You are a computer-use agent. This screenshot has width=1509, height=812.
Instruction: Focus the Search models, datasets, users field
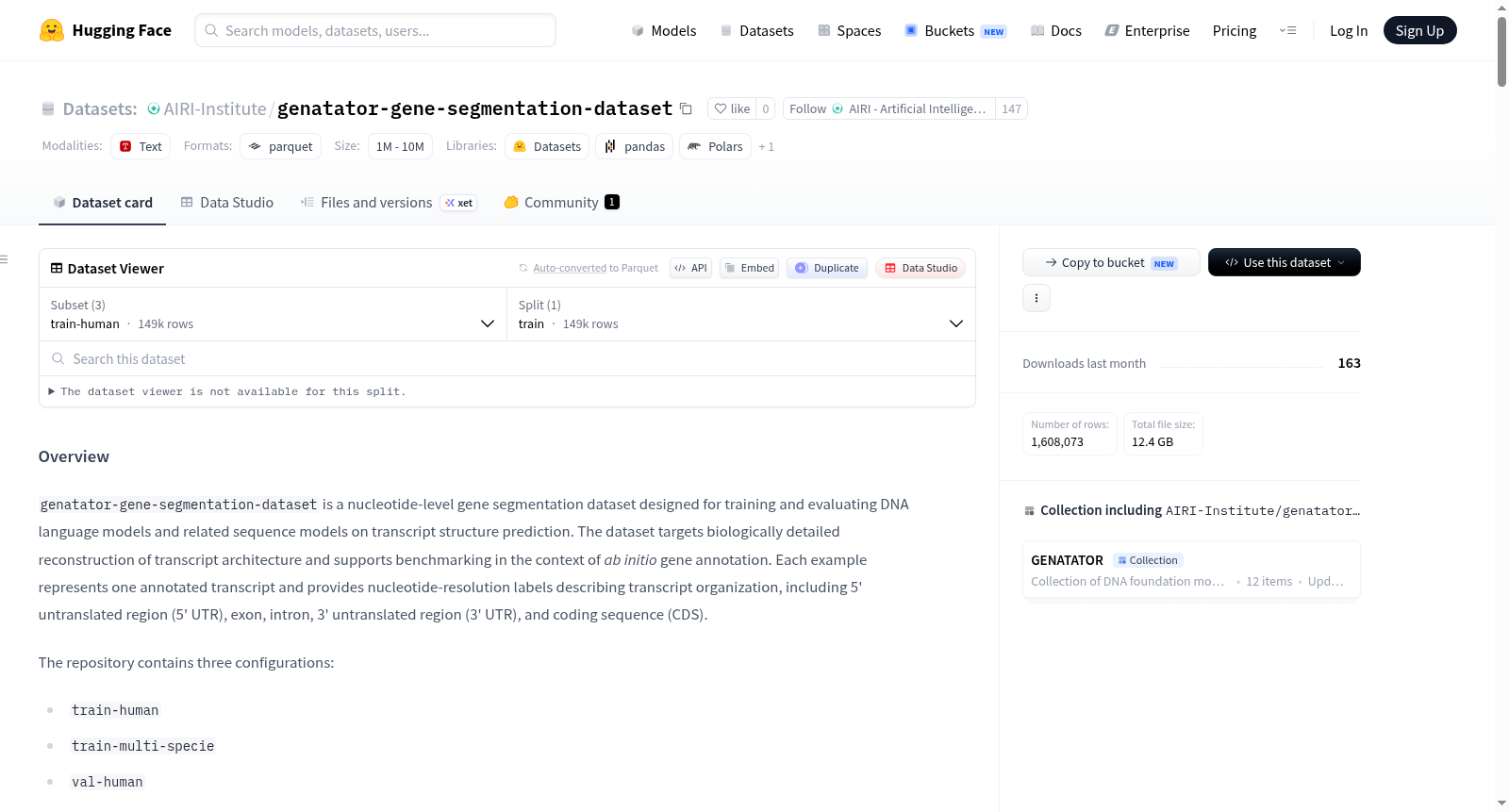click(375, 30)
